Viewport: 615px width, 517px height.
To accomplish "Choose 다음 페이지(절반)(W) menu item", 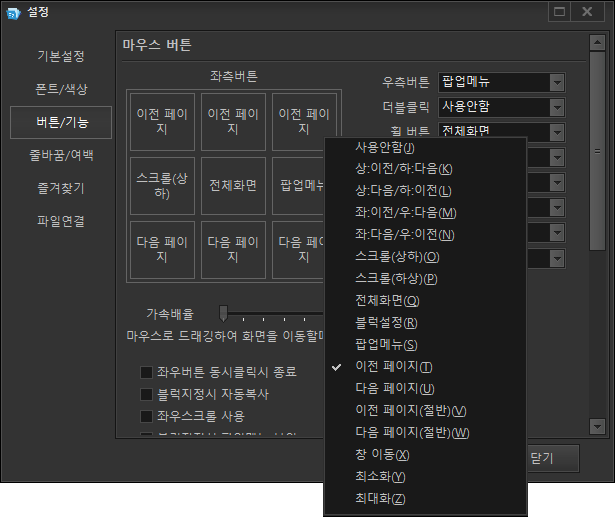I will pos(425,433).
